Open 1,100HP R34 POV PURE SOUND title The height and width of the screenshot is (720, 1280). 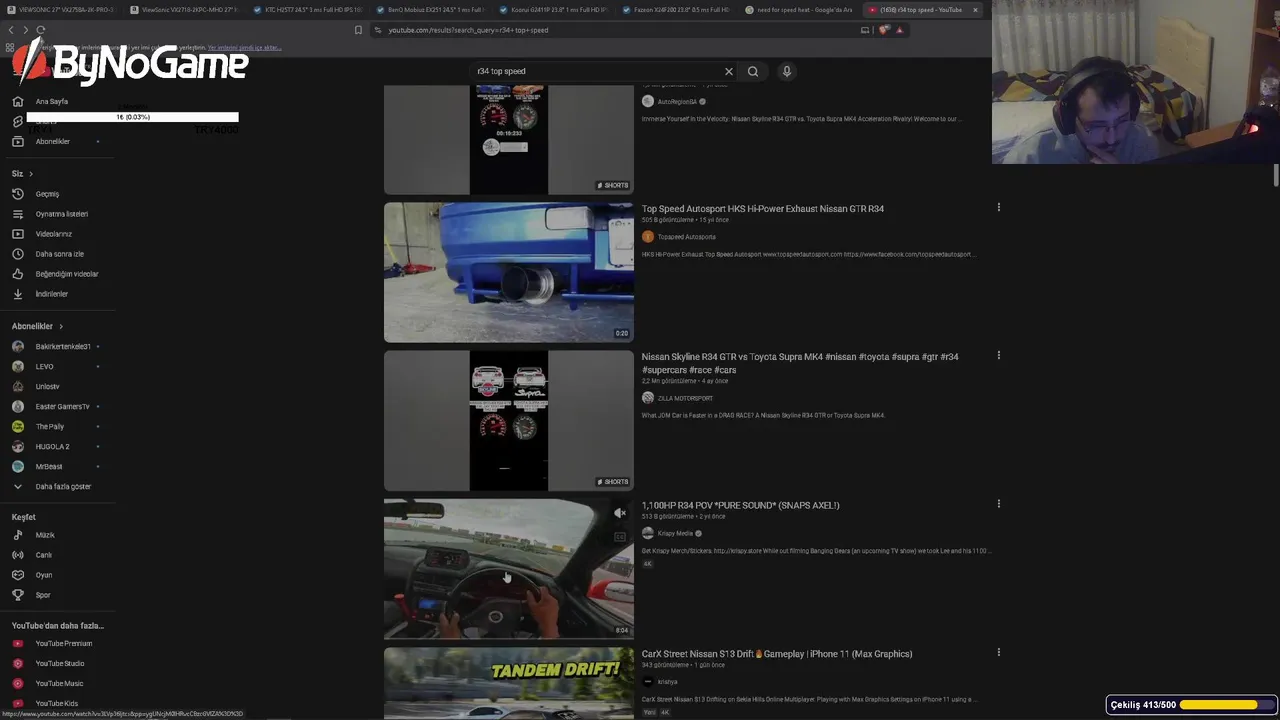[741, 505]
